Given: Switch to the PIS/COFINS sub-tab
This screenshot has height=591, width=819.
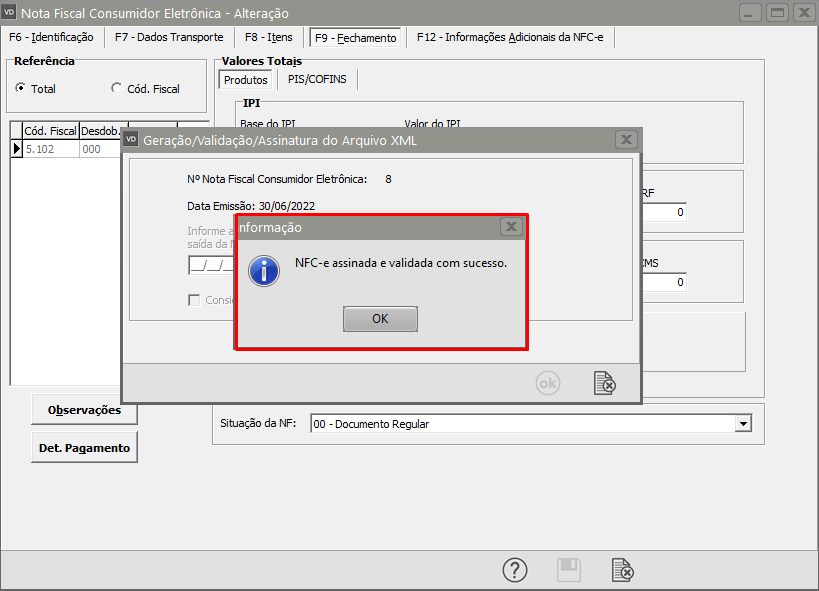Looking at the screenshot, I should click(317, 79).
